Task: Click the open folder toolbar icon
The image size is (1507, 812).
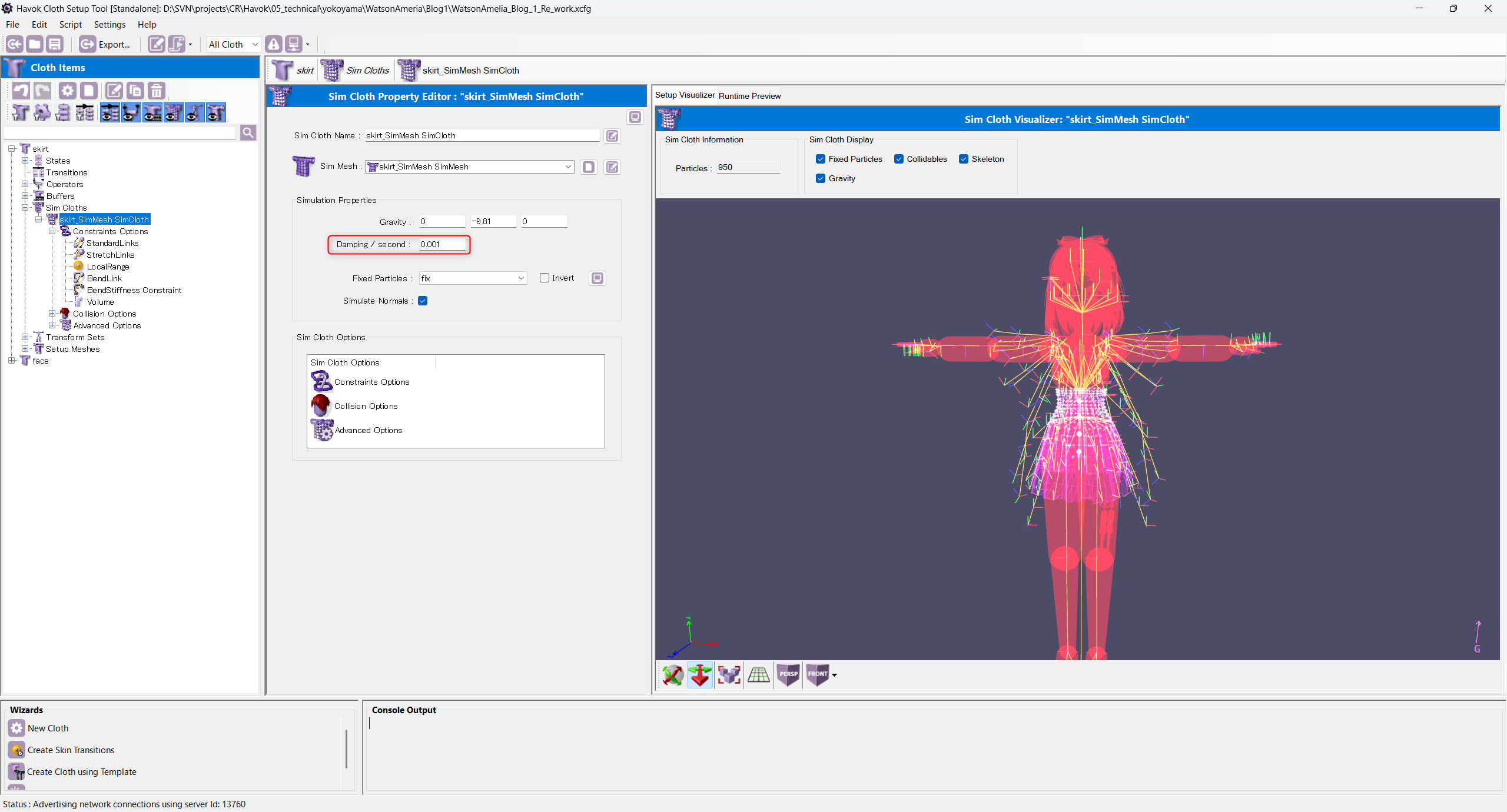Action: coord(35,44)
